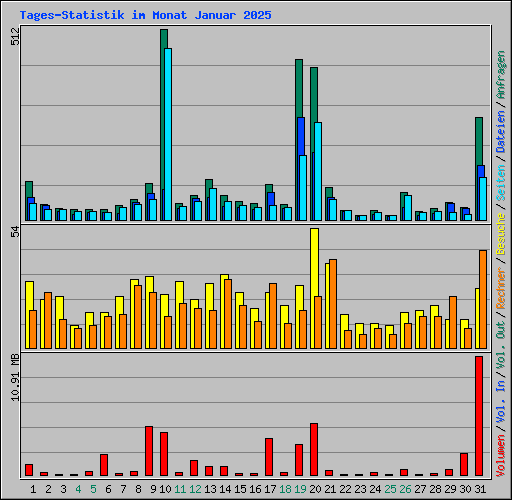Click the chart title 'Tages-Statistik im Monat Januar 2025'
The width and height of the screenshot is (512, 500).
click(145, 15)
